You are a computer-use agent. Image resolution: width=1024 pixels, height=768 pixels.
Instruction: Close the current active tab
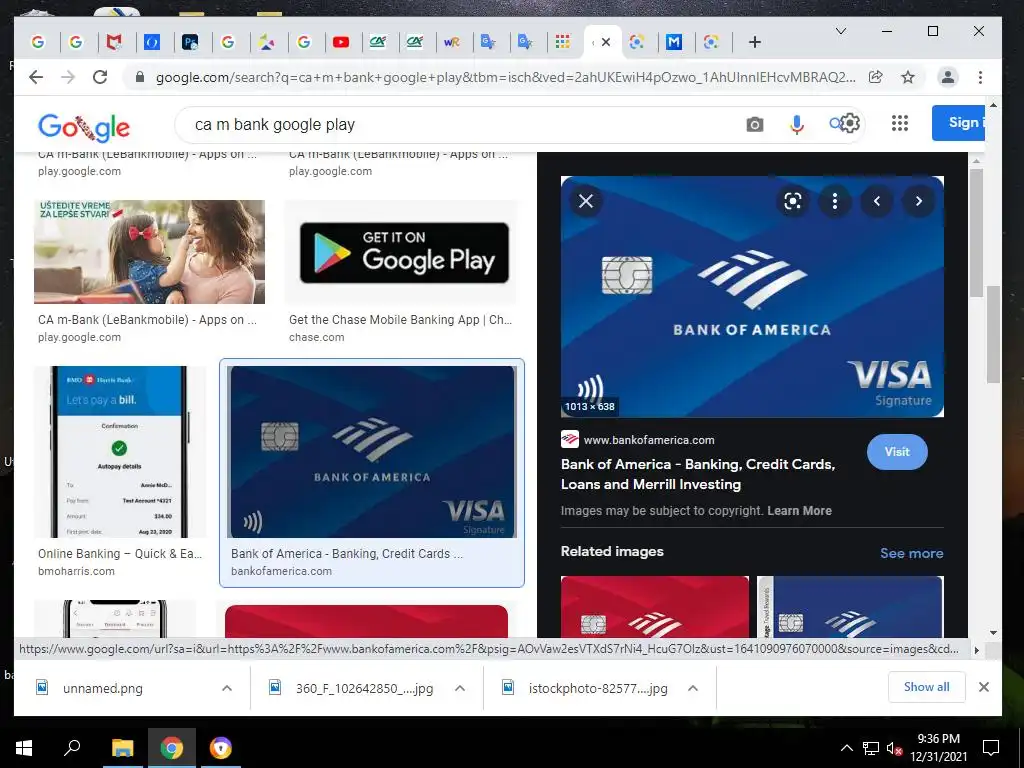tap(606, 42)
